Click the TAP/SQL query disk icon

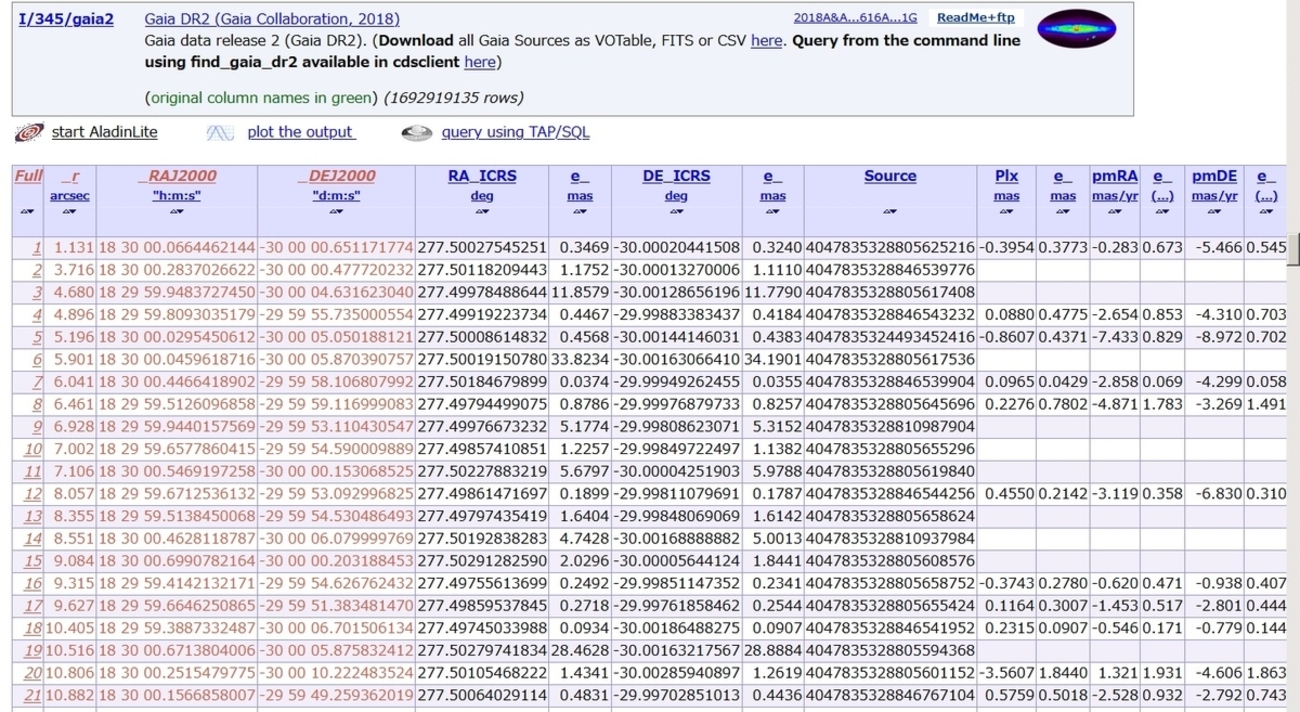tap(414, 133)
